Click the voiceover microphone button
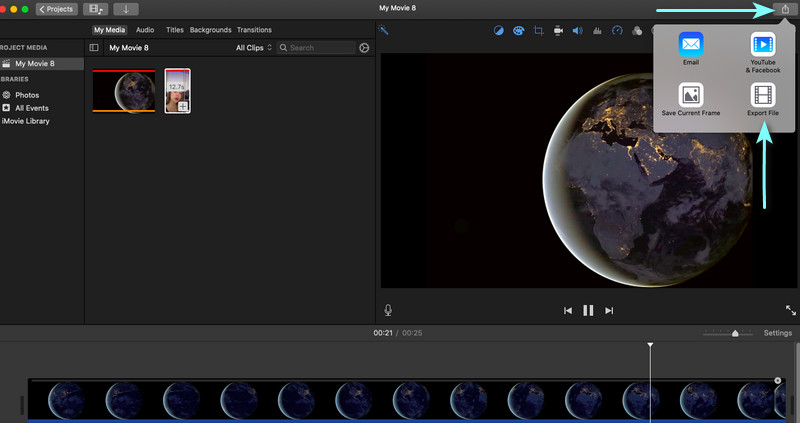This screenshot has height=423, width=800. click(x=388, y=310)
